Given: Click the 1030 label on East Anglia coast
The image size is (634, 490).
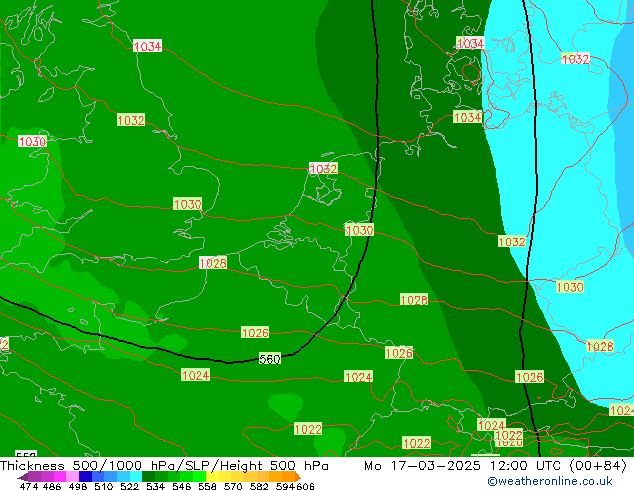Looking at the screenshot, I should tap(188, 204).
